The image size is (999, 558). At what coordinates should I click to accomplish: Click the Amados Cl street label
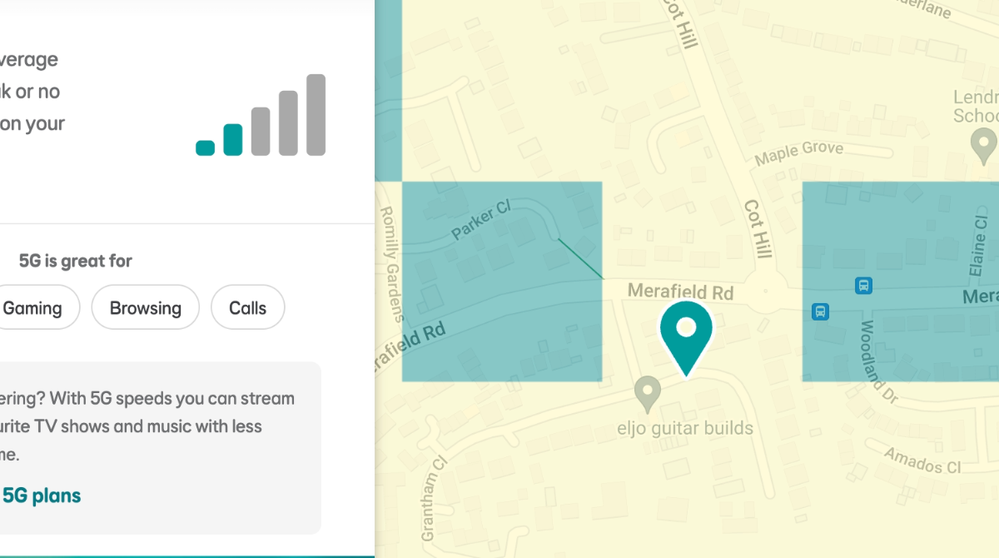click(921, 460)
